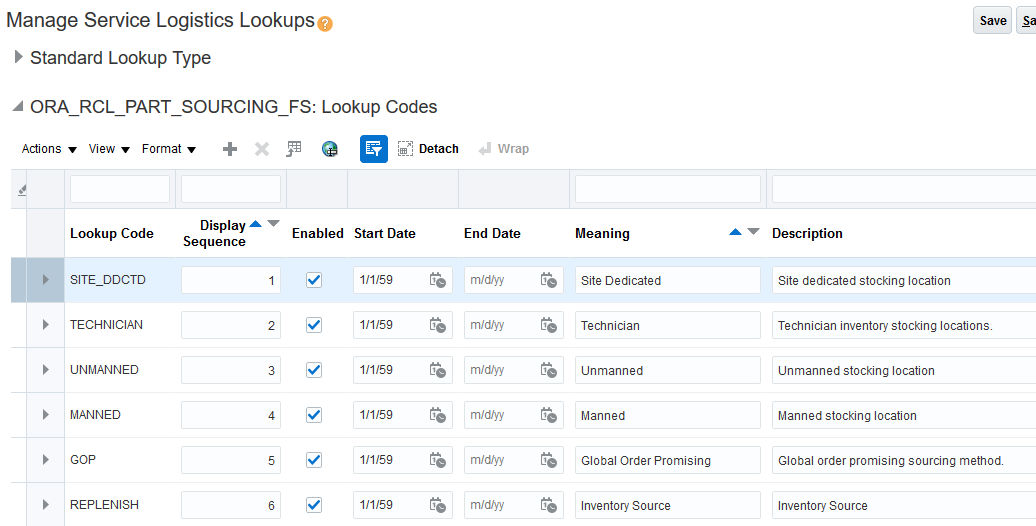The height and width of the screenshot is (526, 1036).
Task: Uncheck Enabled for the TECHNICIAN lookup code
Action: pyautogui.click(x=314, y=325)
